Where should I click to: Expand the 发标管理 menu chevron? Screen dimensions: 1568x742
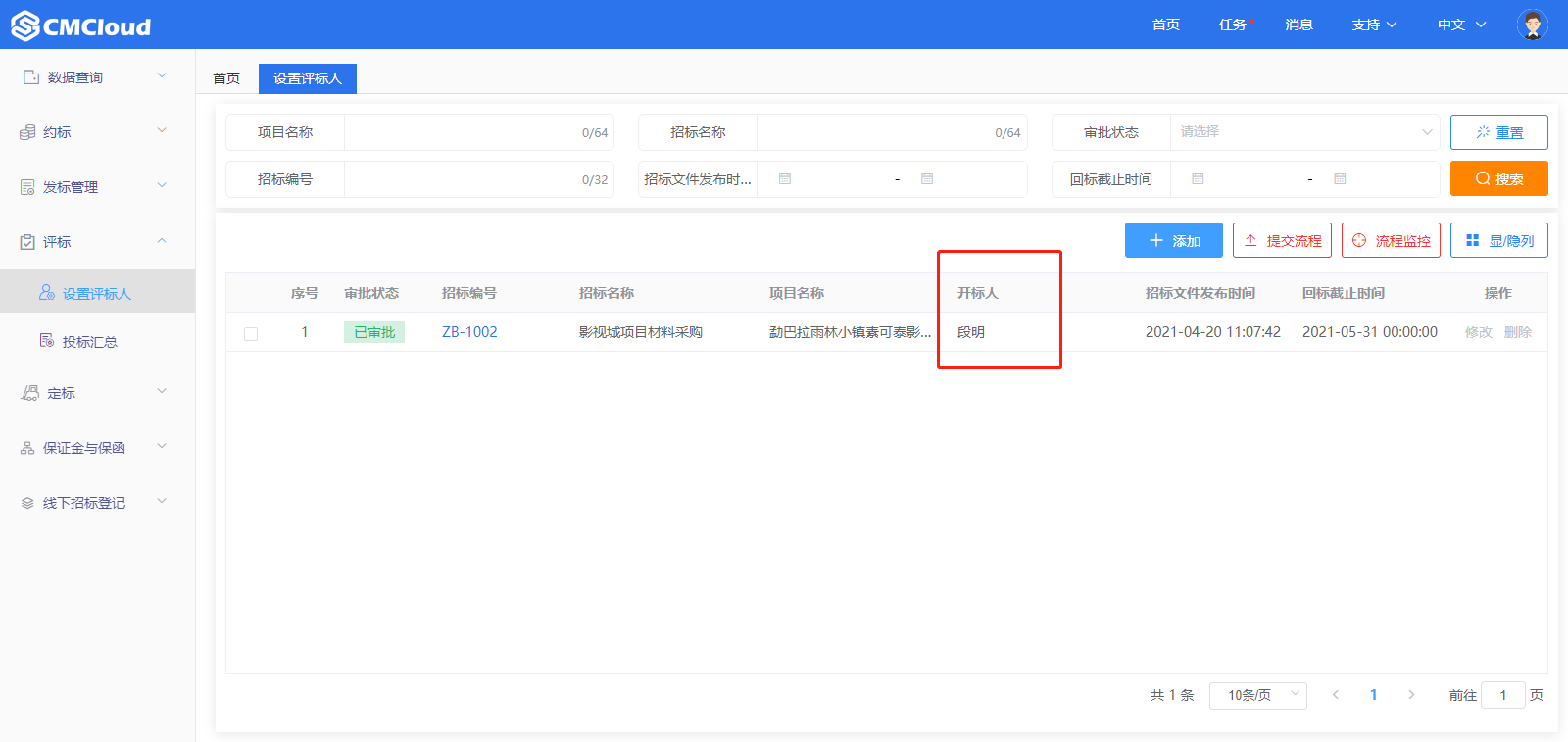coord(162,185)
